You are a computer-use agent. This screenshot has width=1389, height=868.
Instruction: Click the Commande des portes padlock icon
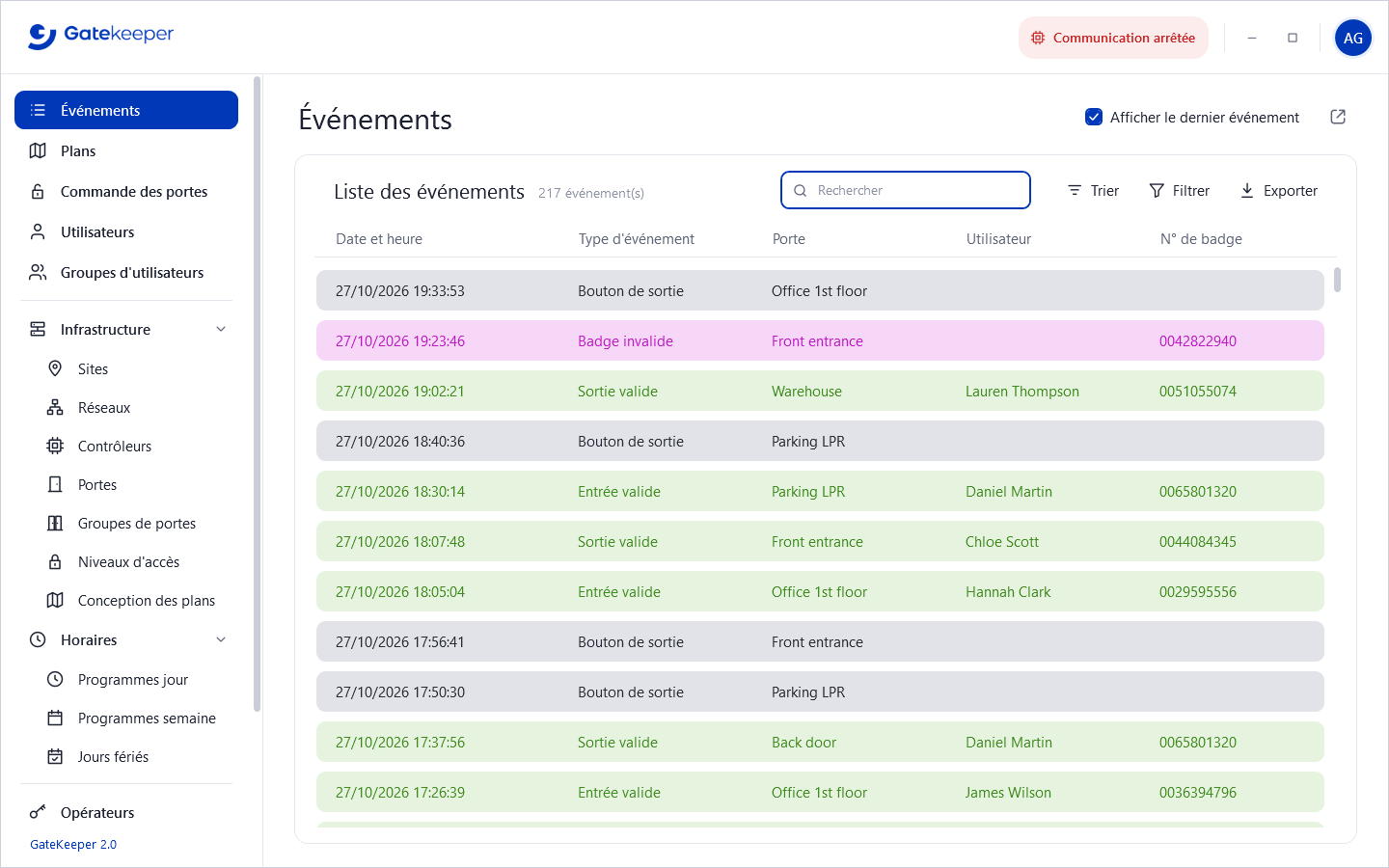point(38,191)
